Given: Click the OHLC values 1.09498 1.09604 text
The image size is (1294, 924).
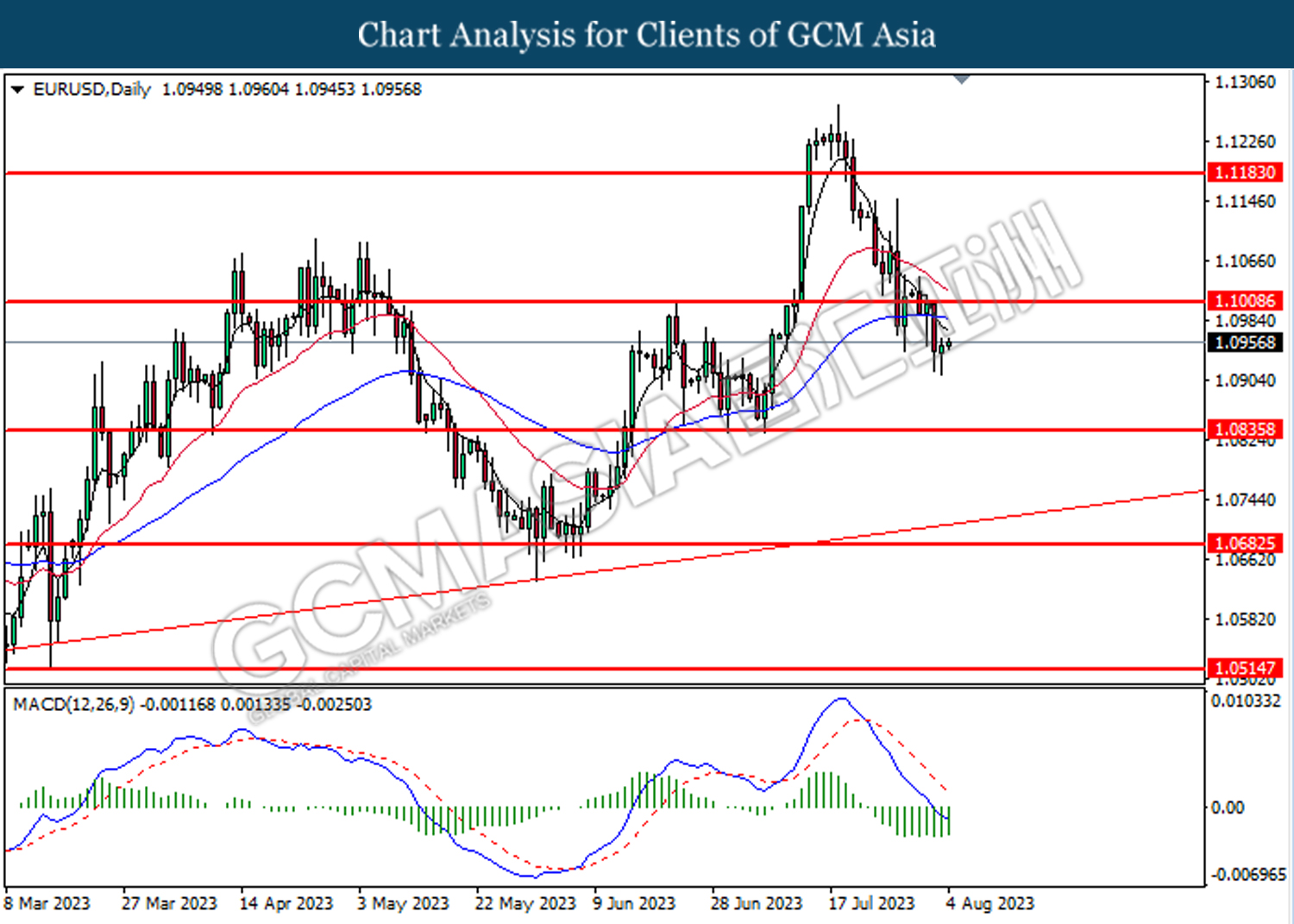Looking at the screenshot, I should [225, 89].
